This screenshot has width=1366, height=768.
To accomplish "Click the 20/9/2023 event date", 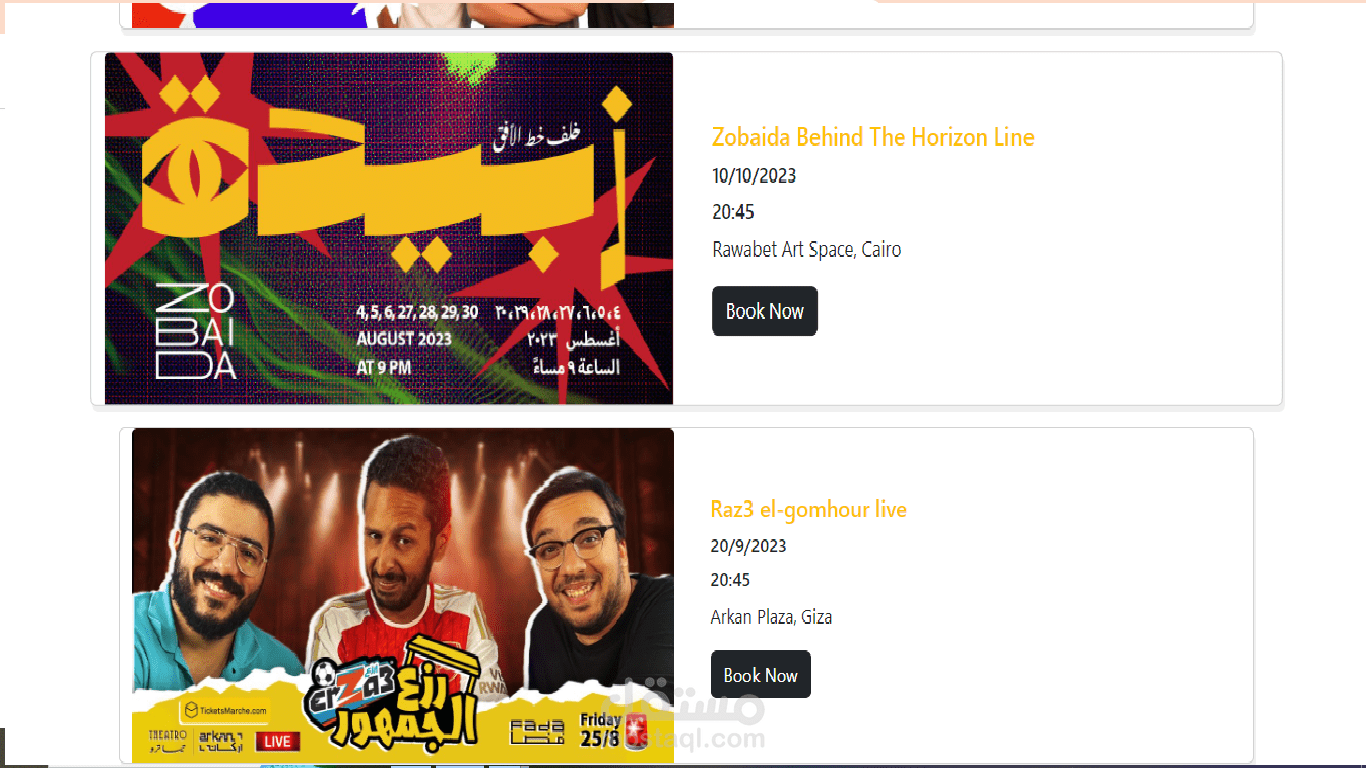I will (748, 546).
